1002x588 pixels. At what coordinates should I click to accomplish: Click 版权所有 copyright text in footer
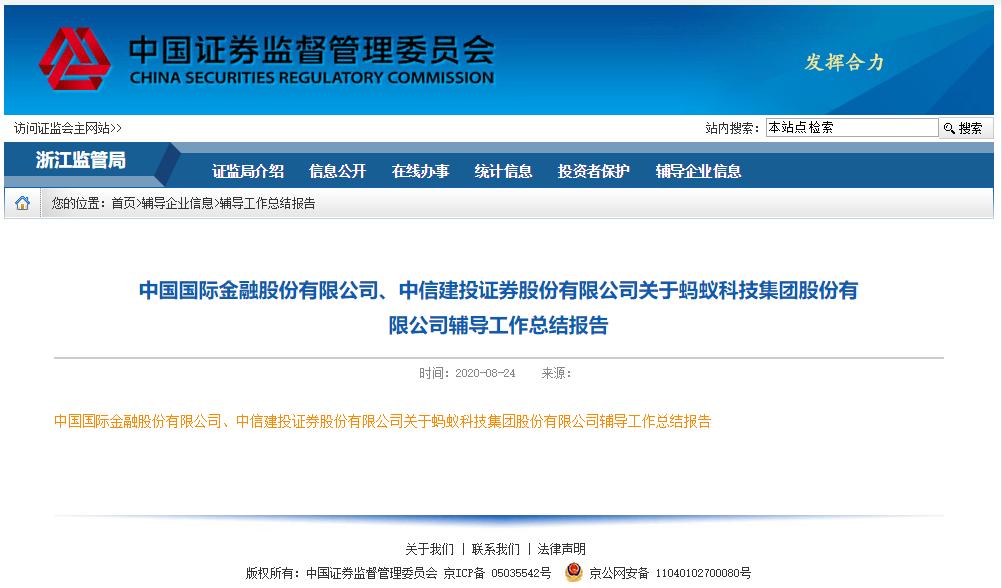click(x=341, y=573)
